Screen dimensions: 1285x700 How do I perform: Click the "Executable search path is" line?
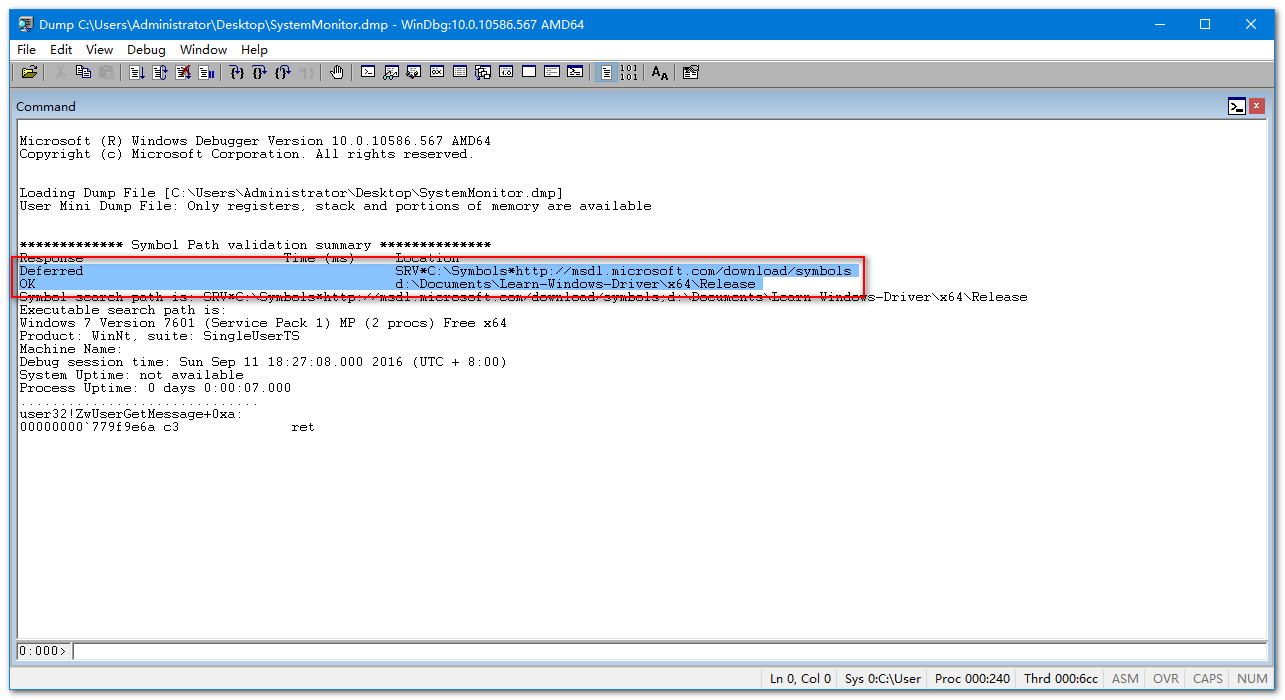tap(123, 310)
